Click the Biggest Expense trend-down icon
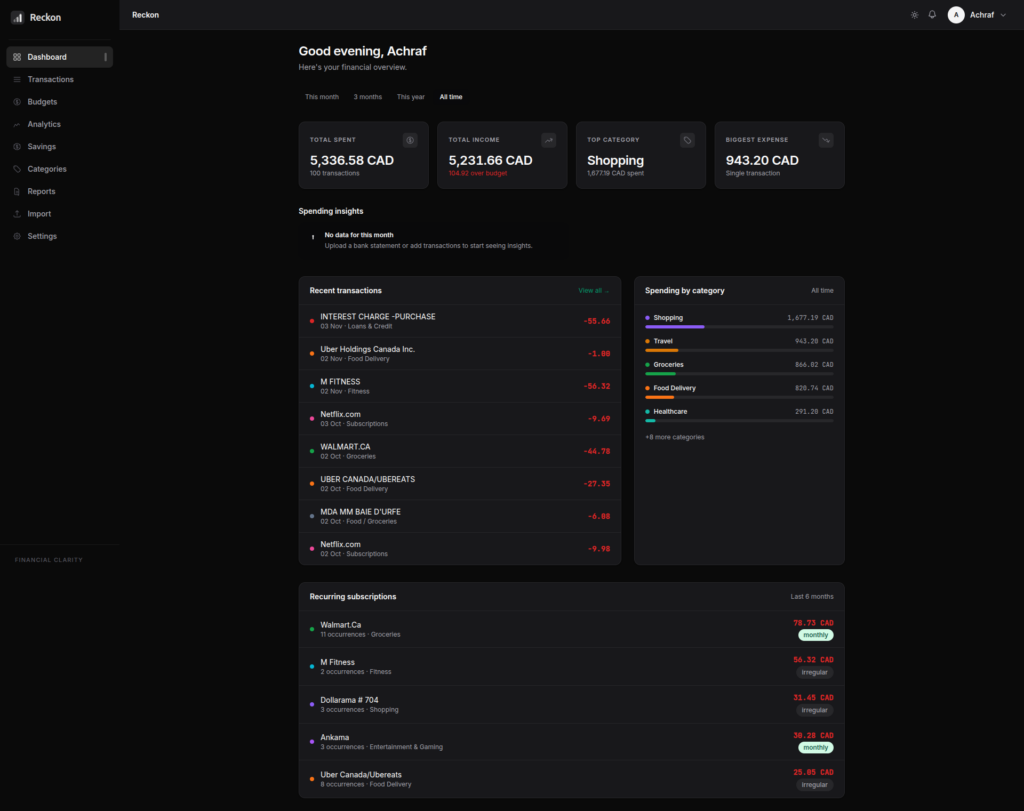Viewport: 1024px width, 811px height. (x=826, y=140)
